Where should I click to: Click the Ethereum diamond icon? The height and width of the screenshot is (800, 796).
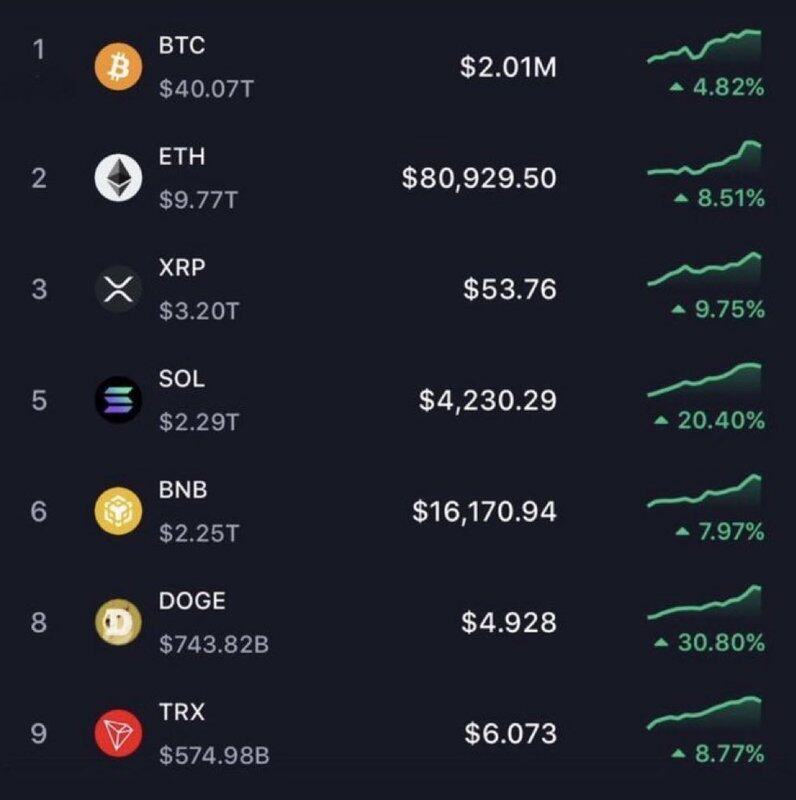[x=118, y=178]
